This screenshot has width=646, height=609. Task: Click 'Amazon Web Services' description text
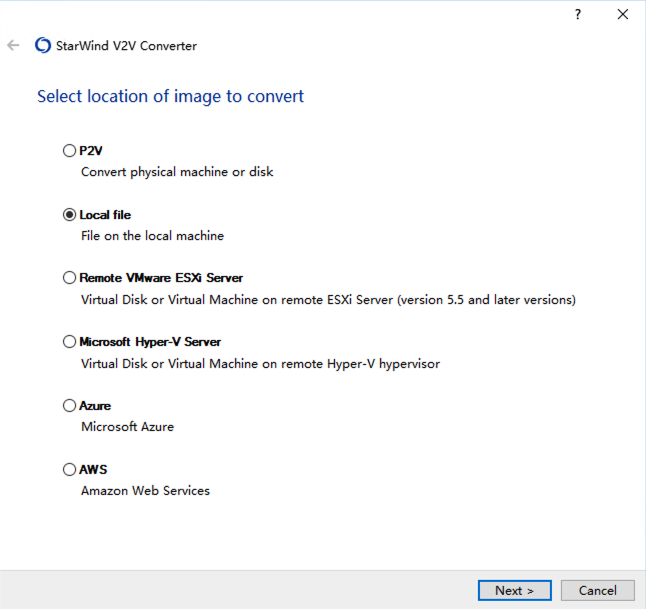(145, 491)
